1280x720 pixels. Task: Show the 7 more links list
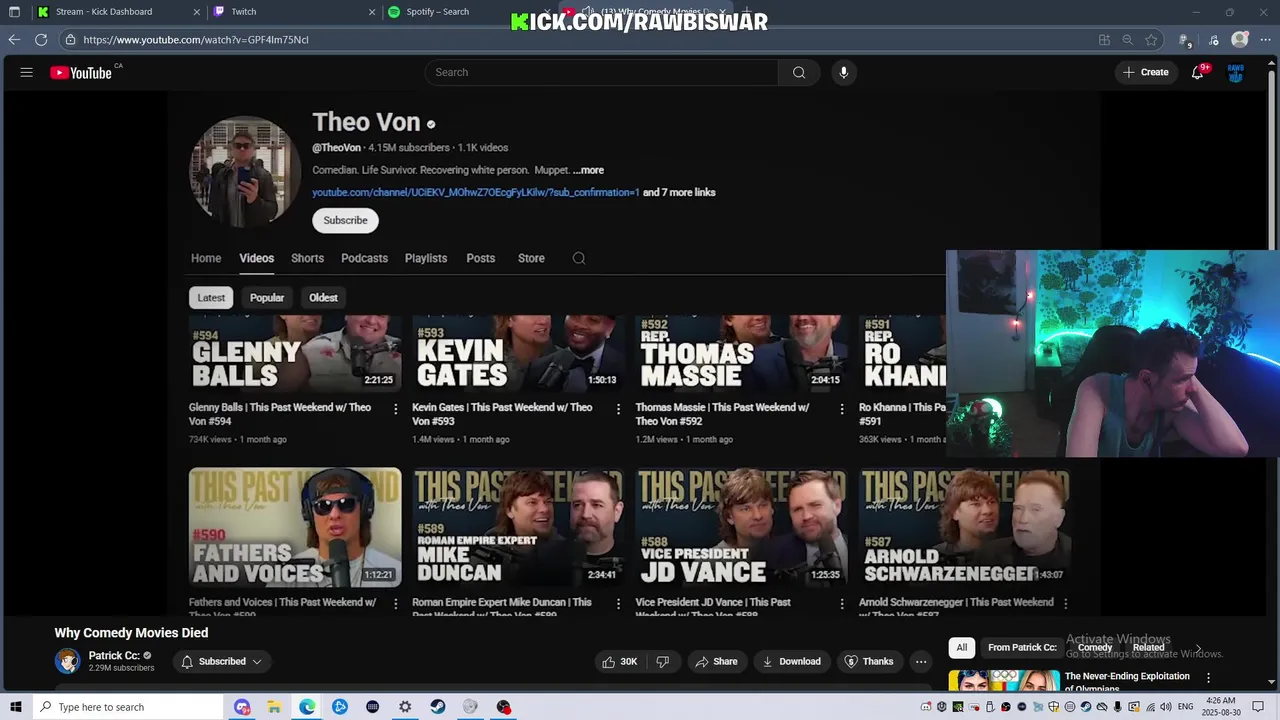click(x=679, y=192)
